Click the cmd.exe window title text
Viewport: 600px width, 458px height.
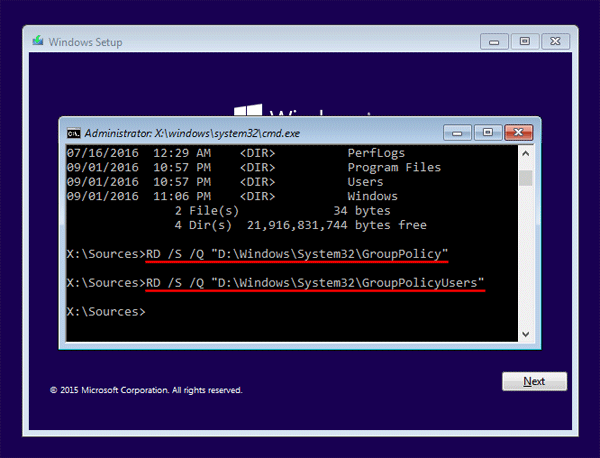(x=192, y=133)
